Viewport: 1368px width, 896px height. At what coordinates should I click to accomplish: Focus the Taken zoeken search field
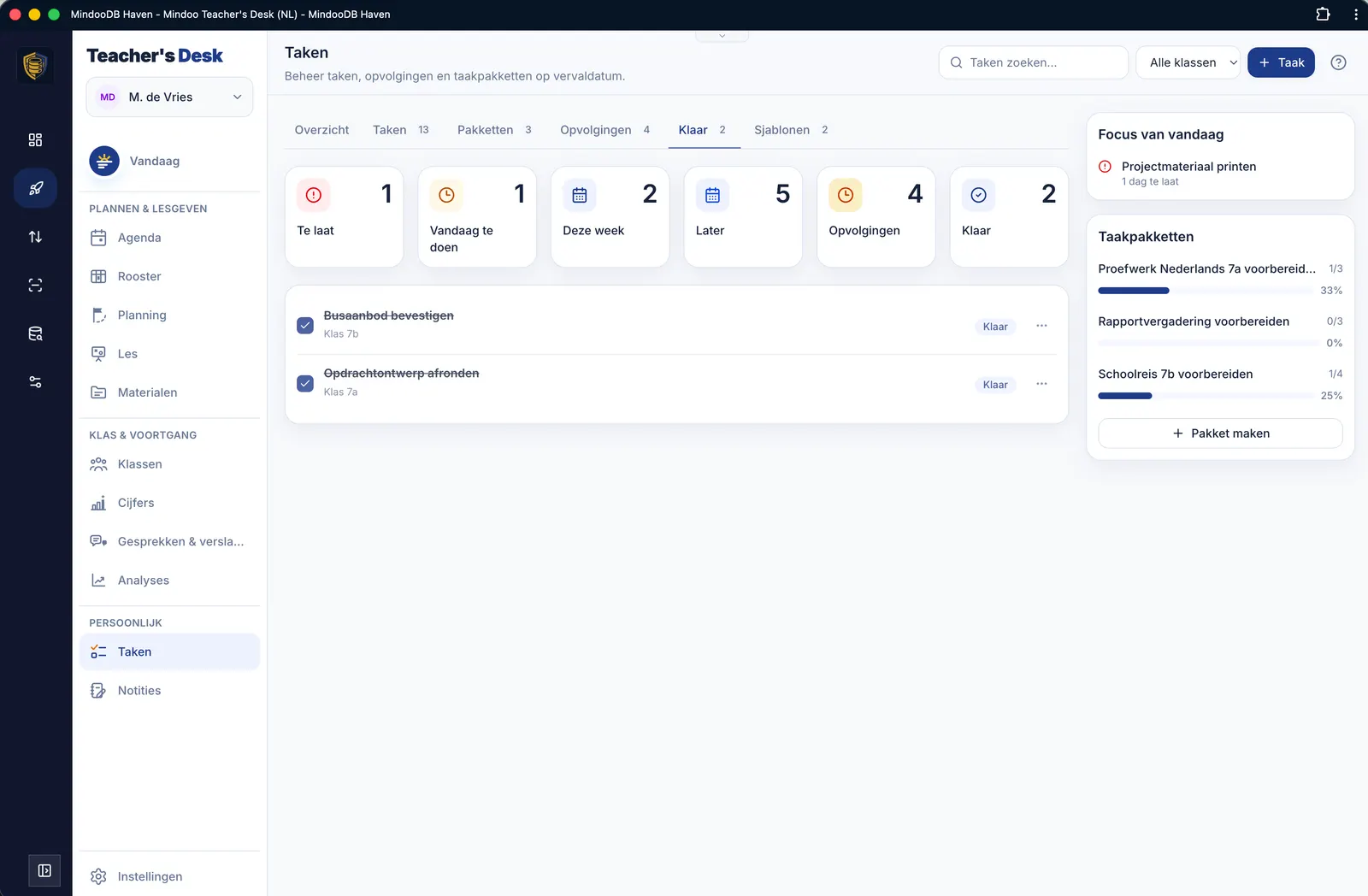pos(1034,62)
